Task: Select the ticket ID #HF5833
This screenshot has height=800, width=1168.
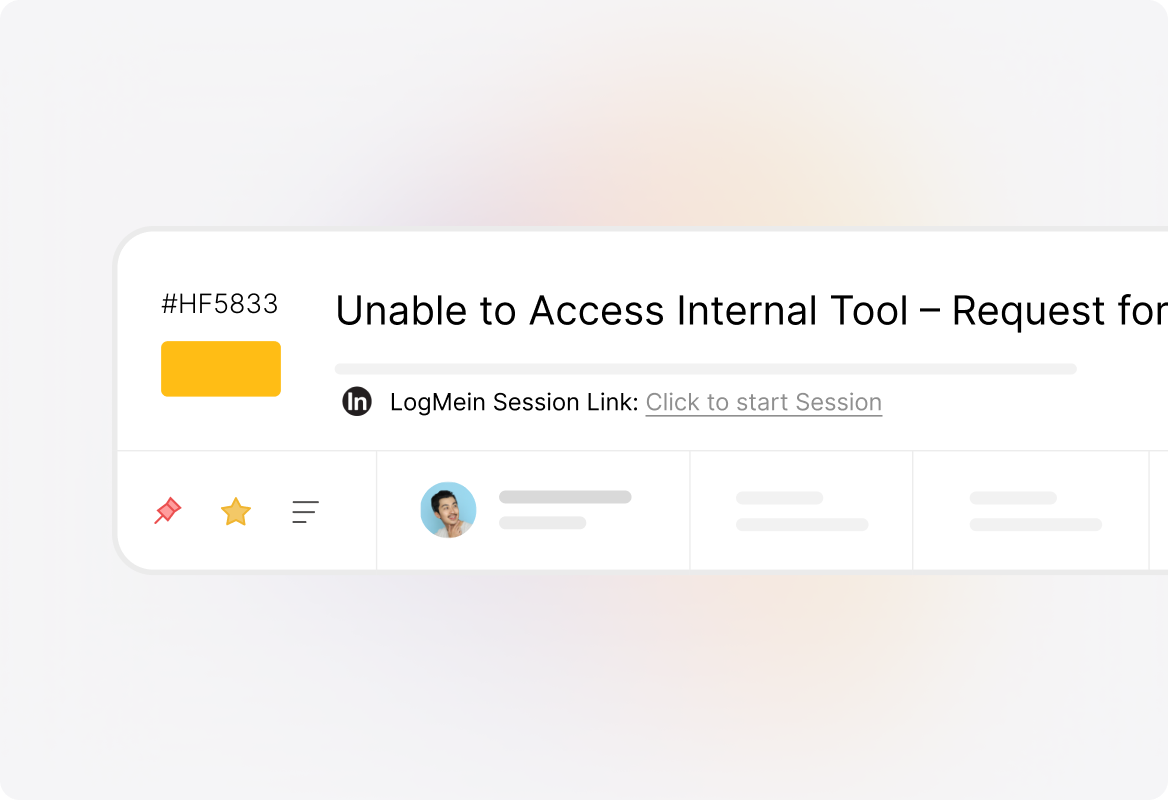Action: [x=220, y=304]
